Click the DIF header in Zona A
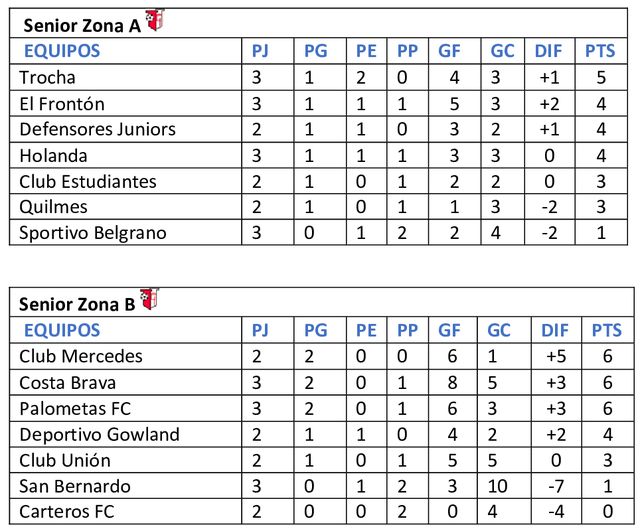Viewport: 640px width, 529px height. 549,50
